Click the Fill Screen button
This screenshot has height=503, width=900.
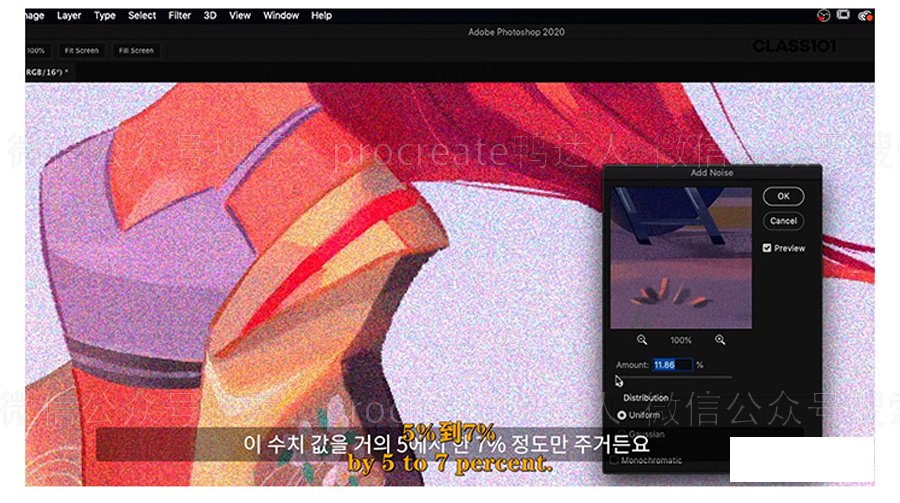point(136,51)
